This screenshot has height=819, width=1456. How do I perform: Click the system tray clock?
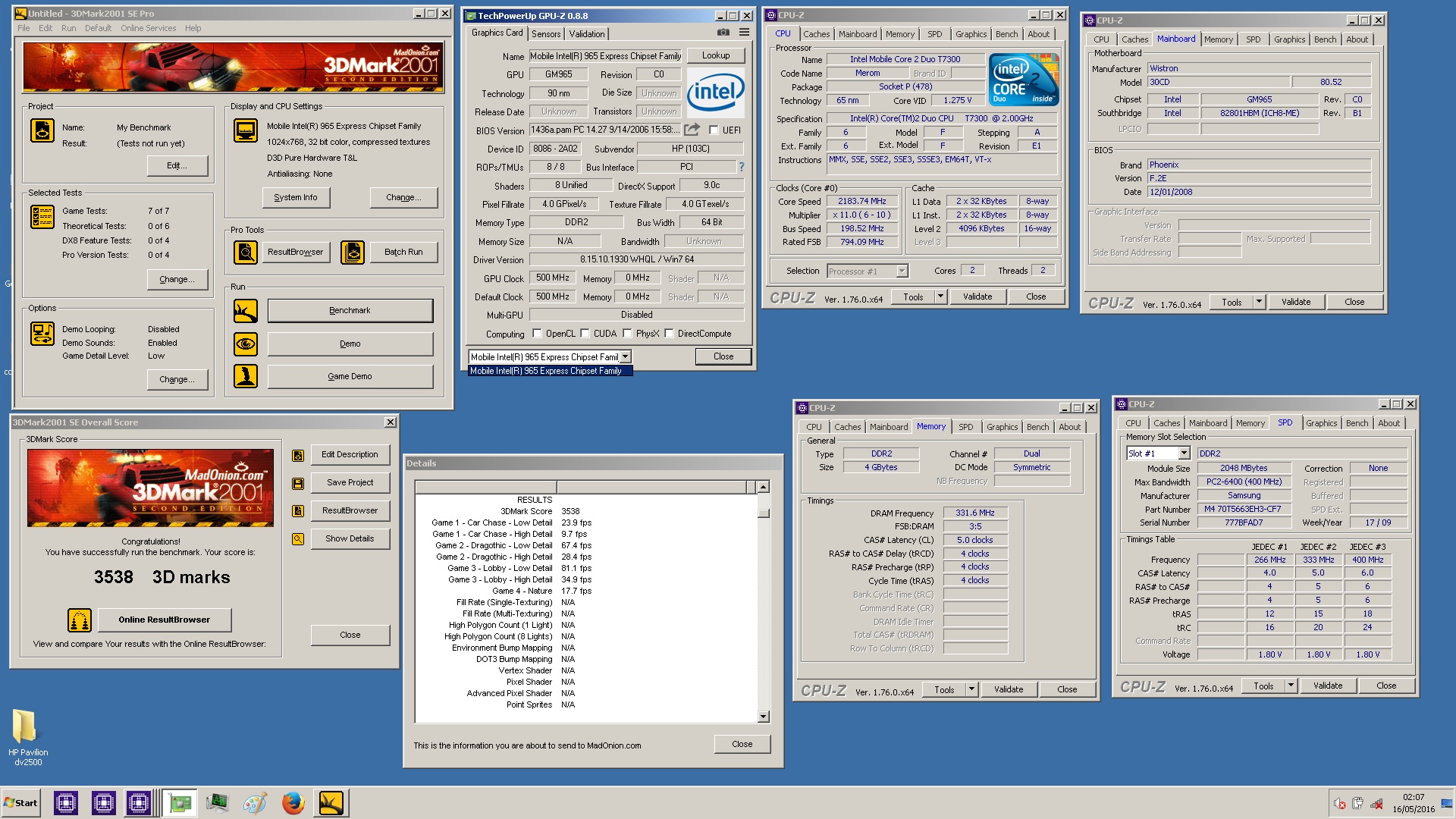(x=1414, y=803)
